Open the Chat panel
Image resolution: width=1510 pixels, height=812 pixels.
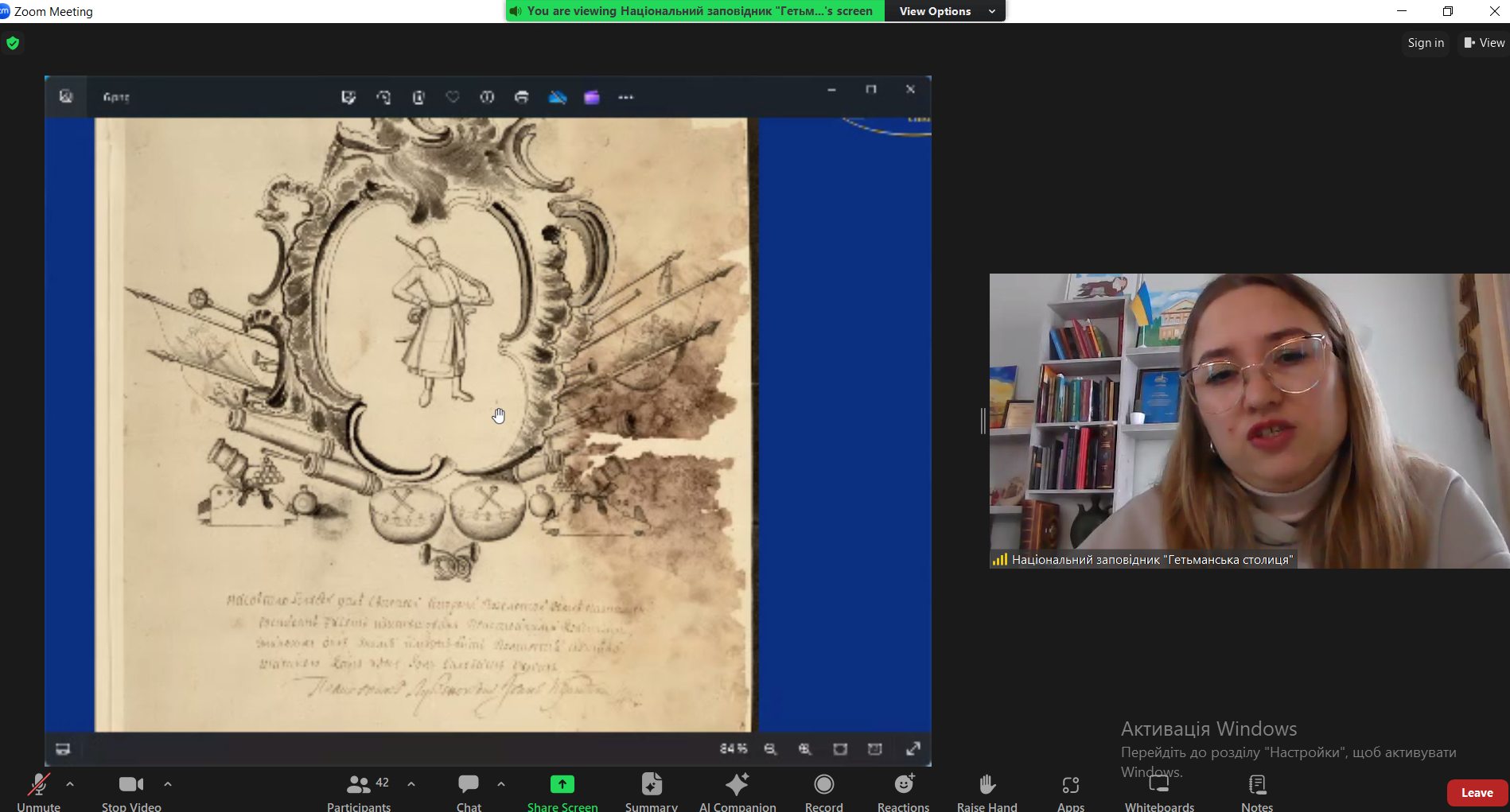(469, 791)
